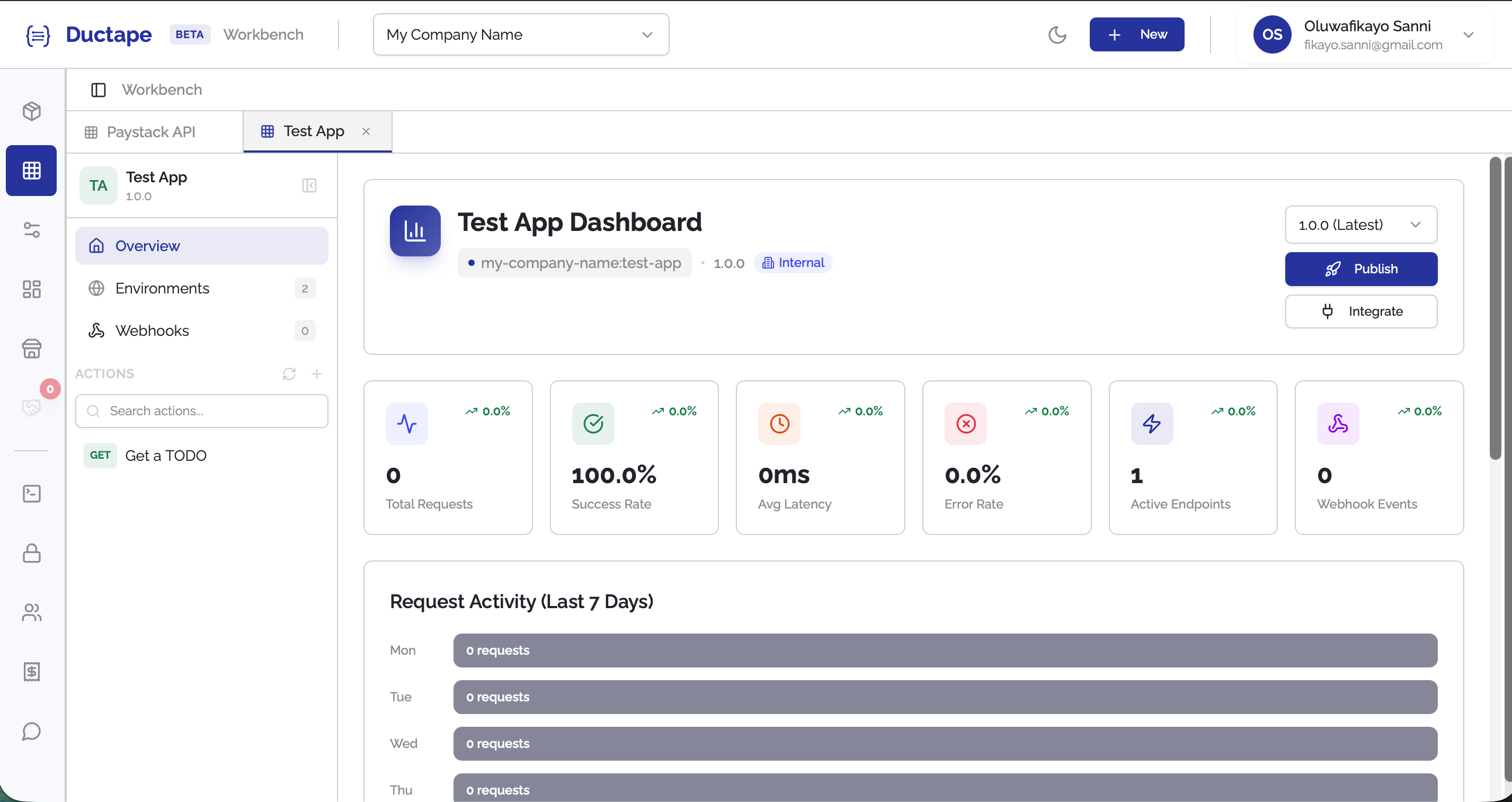Click the Integrate button
Screen dimensions: 1512x802
coord(1360,311)
